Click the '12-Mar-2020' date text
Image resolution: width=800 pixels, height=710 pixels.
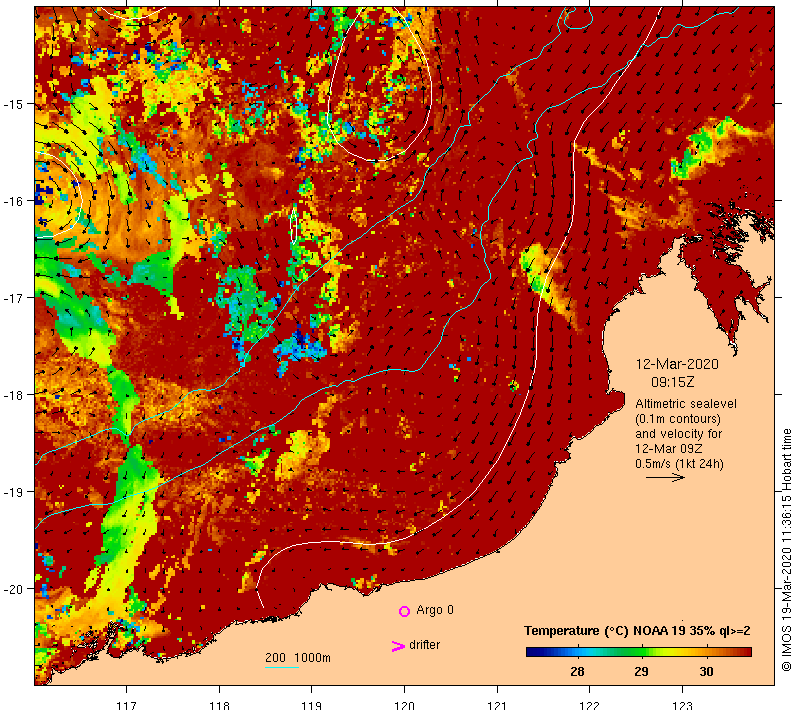[677, 364]
